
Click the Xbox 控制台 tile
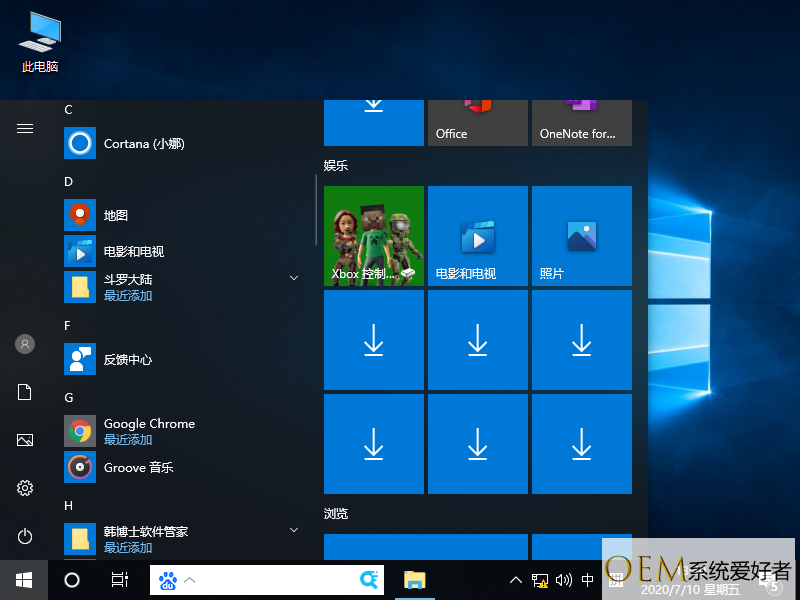point(374,236)
